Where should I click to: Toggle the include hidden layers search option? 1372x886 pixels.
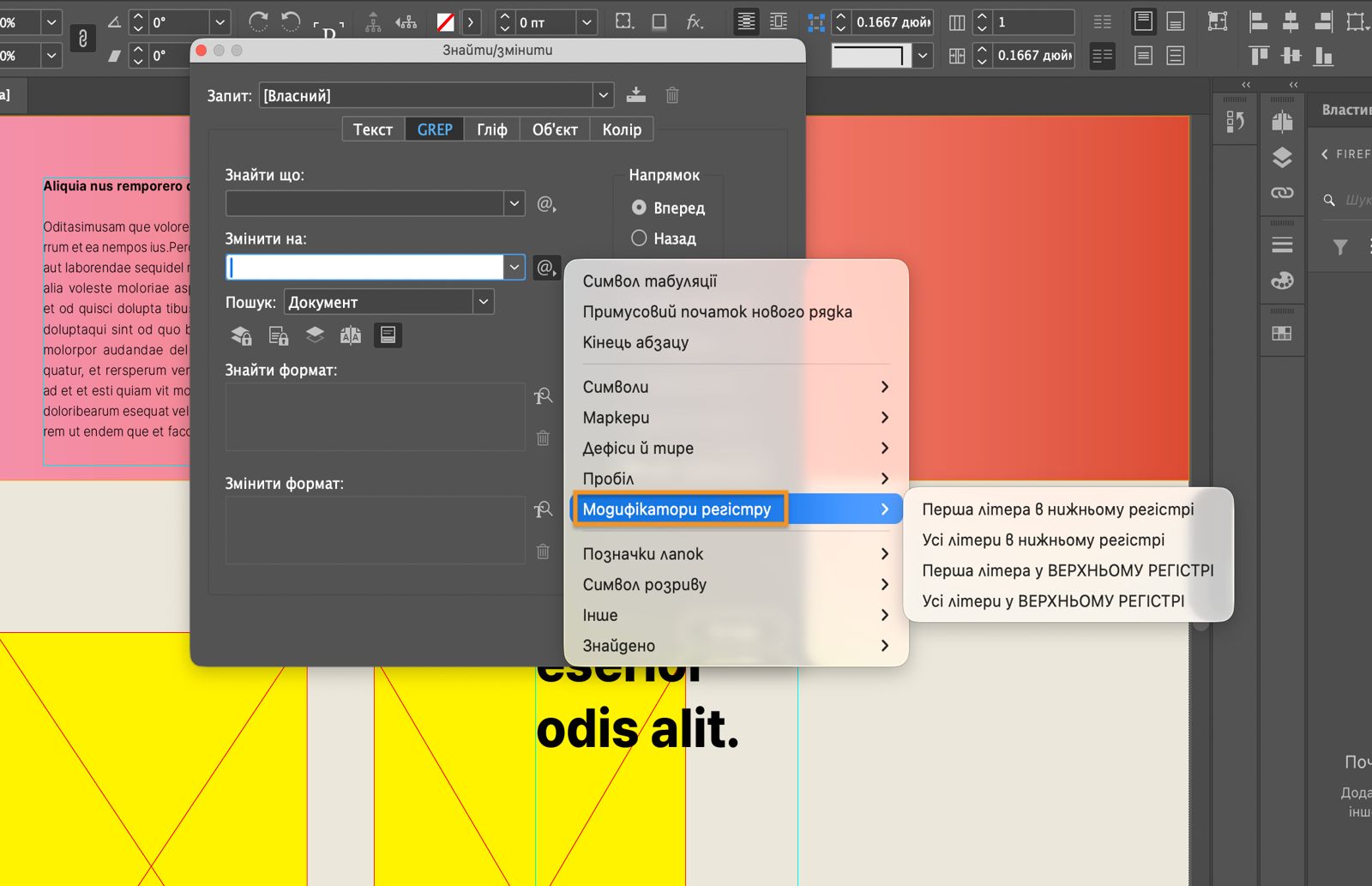coord(315,335)
